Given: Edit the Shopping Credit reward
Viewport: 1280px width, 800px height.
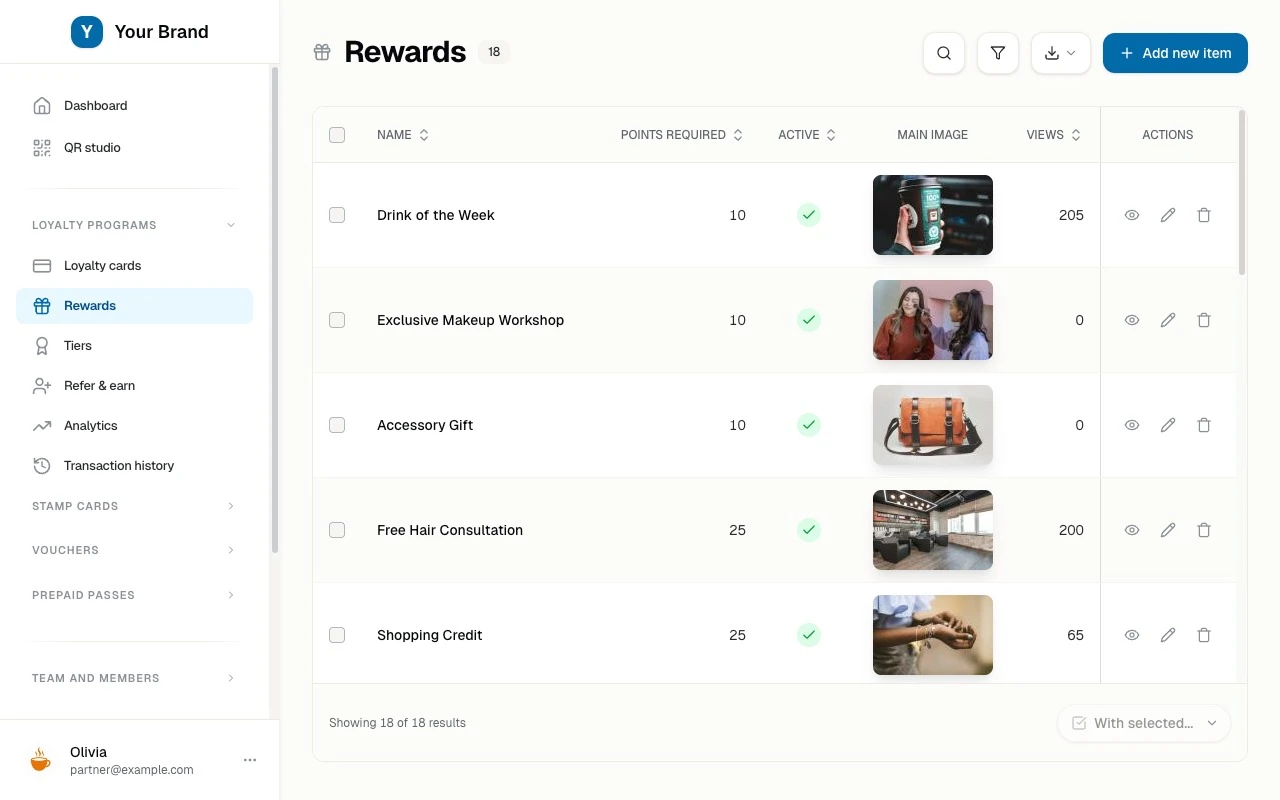Looking at the screenshot, I should [x=1168, y=635].
